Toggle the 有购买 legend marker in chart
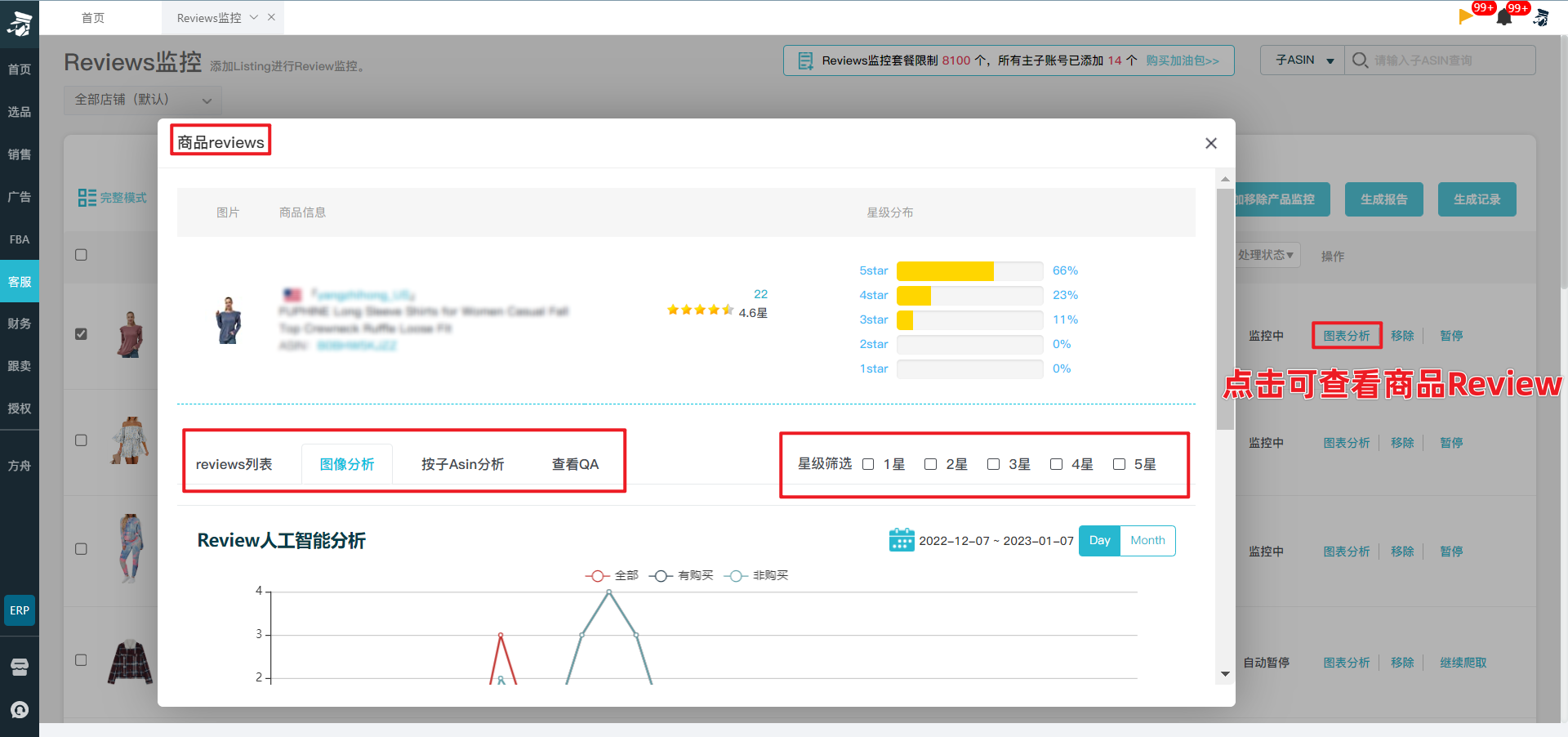1568x737 pixels. pos(661,576)
